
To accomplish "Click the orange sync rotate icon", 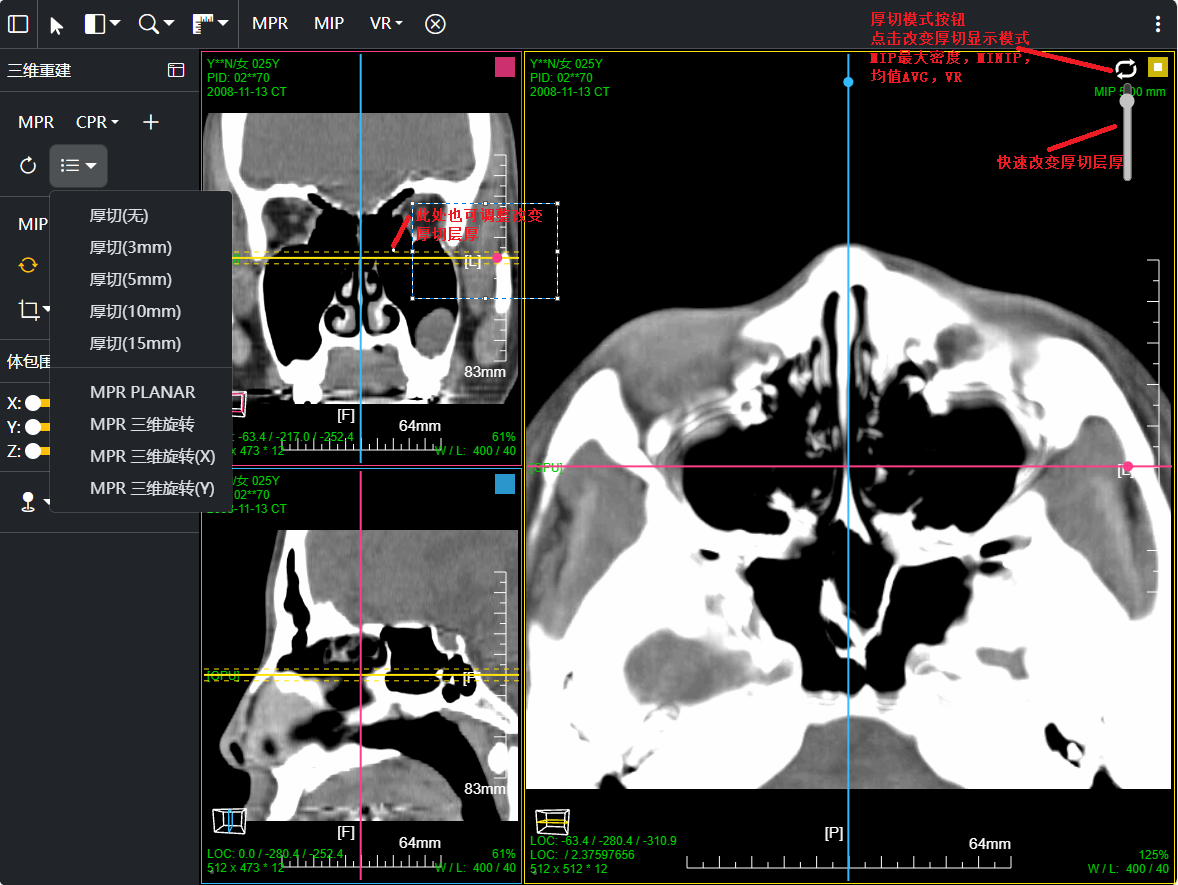I will 28,265.
